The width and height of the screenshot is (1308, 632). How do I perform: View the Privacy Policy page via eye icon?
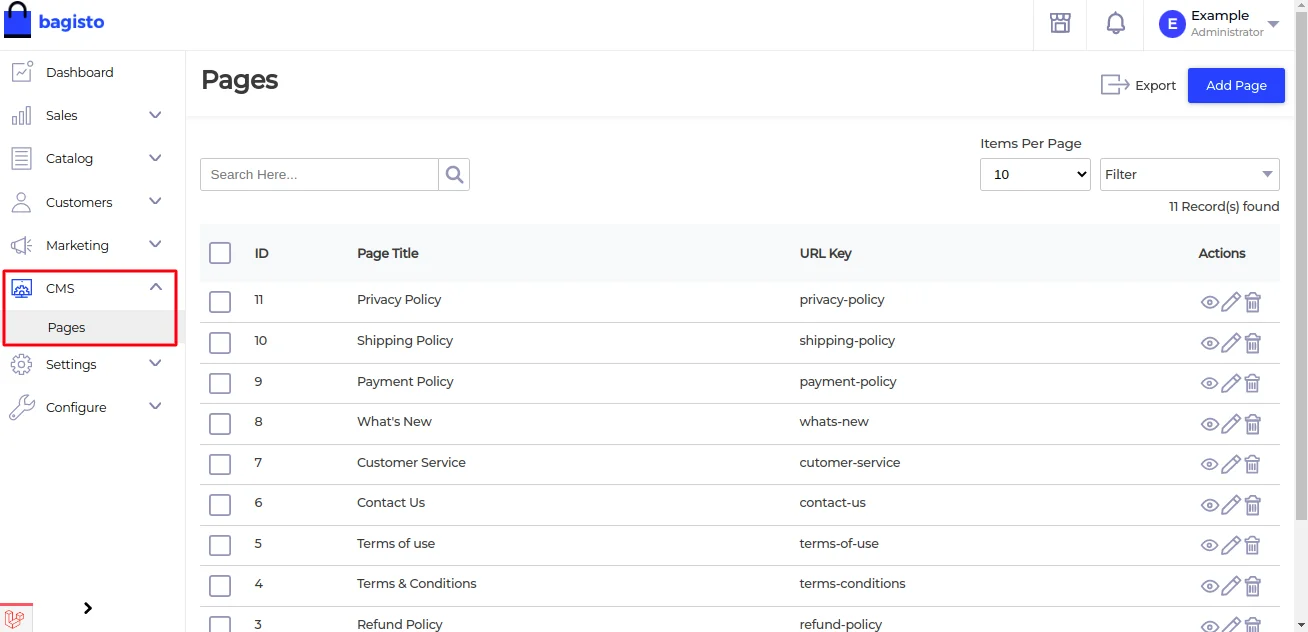[x=1209, y=302]
